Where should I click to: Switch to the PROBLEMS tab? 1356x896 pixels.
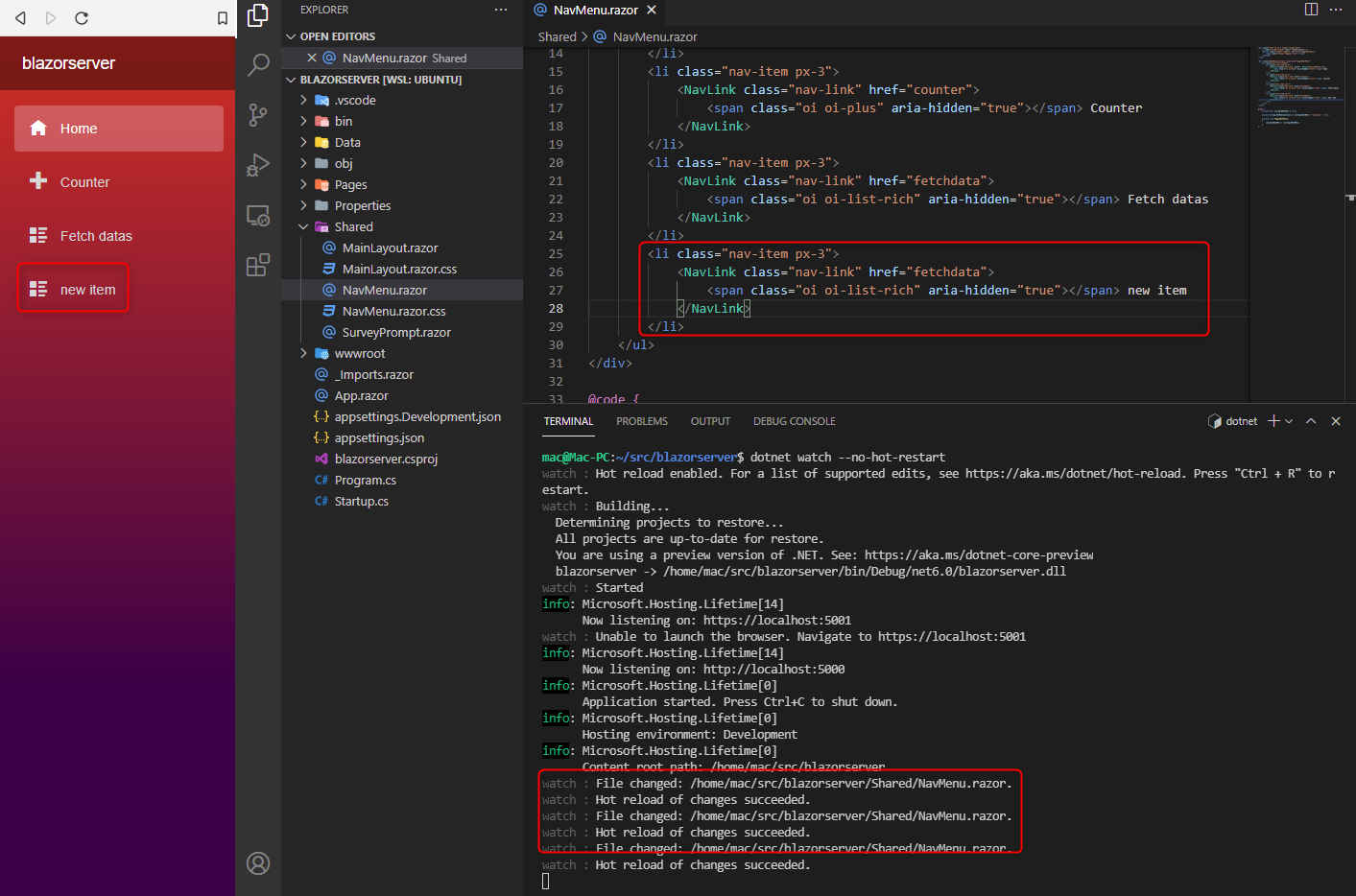point(641,420)
